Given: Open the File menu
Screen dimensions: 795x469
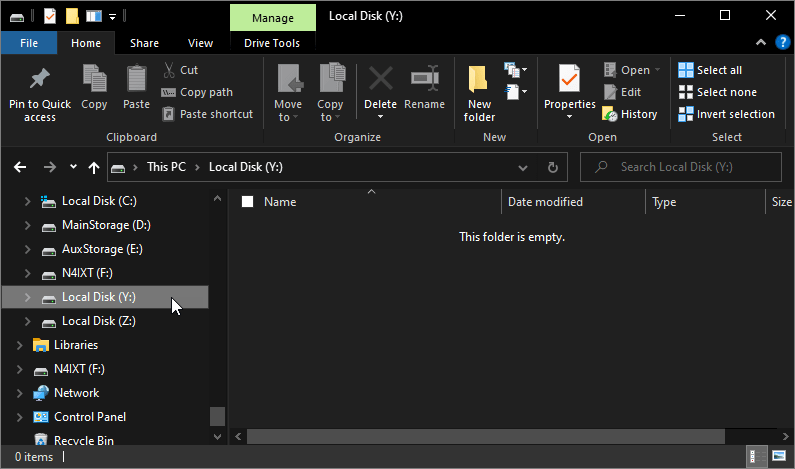Looking at the screenshot, I should coord(29,43).
